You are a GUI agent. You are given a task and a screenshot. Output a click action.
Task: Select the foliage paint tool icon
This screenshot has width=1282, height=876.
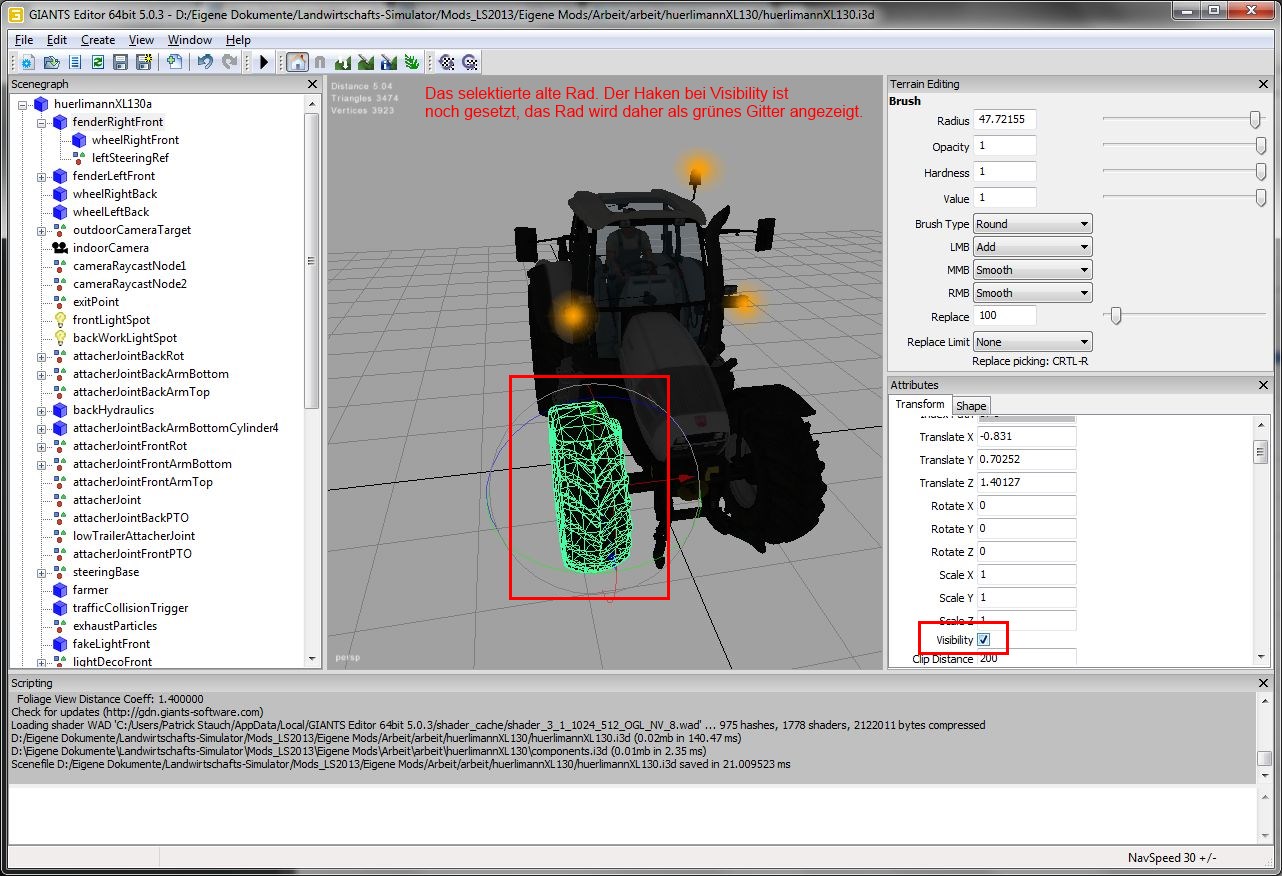tap(412, 62)
